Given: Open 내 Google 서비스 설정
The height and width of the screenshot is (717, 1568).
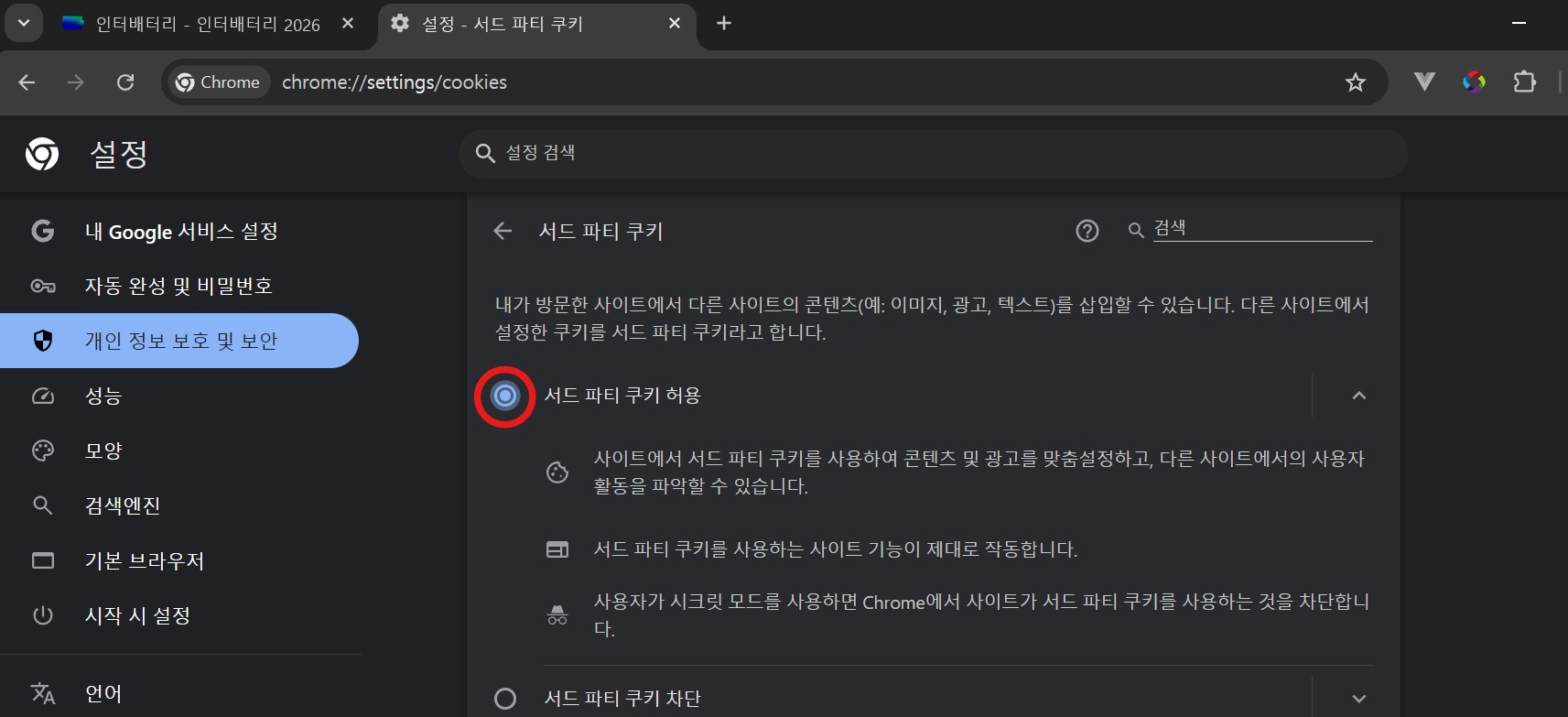Looking at the screenshot, I should pos(181,232).
